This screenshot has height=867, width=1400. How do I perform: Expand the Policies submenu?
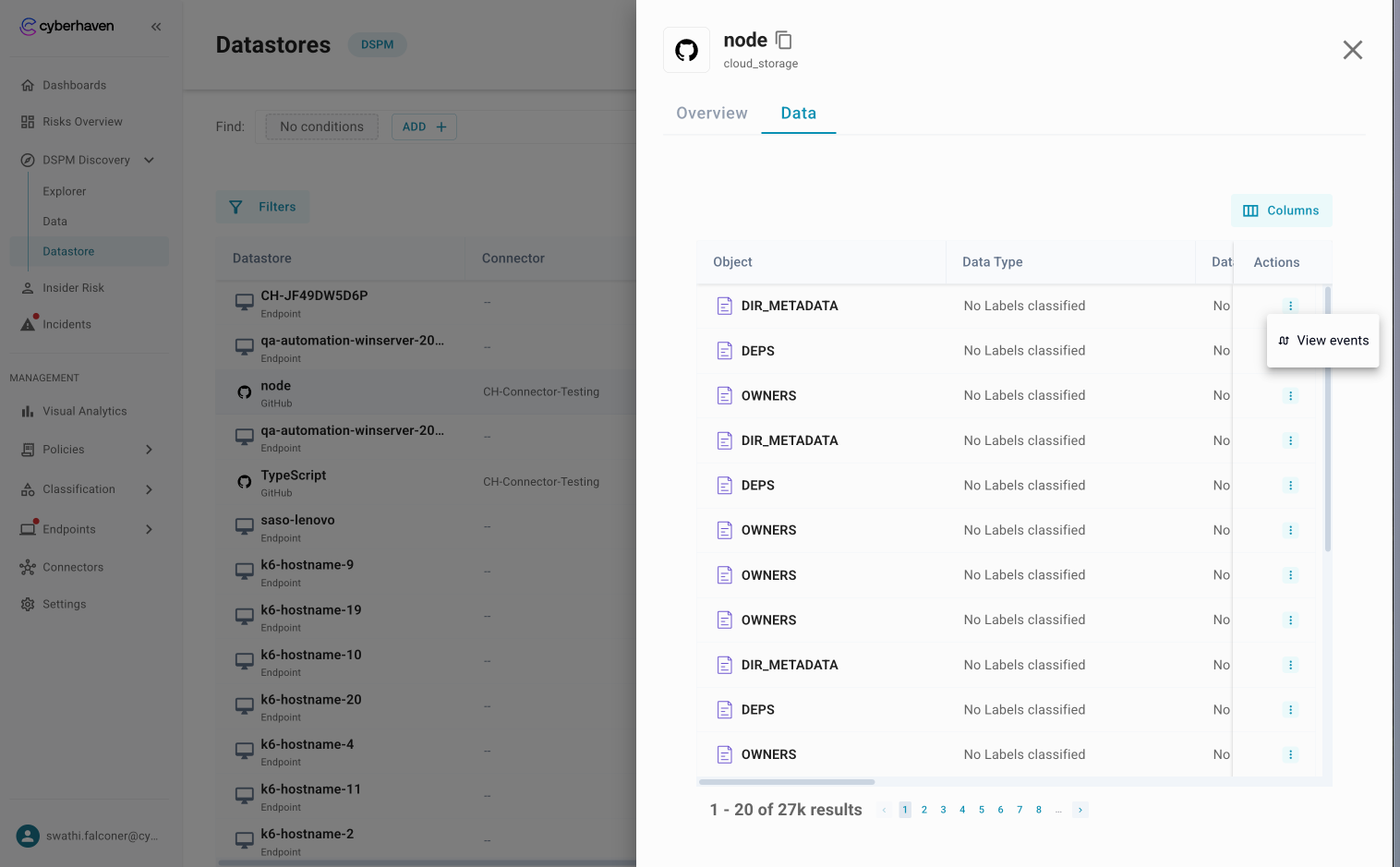click(149, 450)
